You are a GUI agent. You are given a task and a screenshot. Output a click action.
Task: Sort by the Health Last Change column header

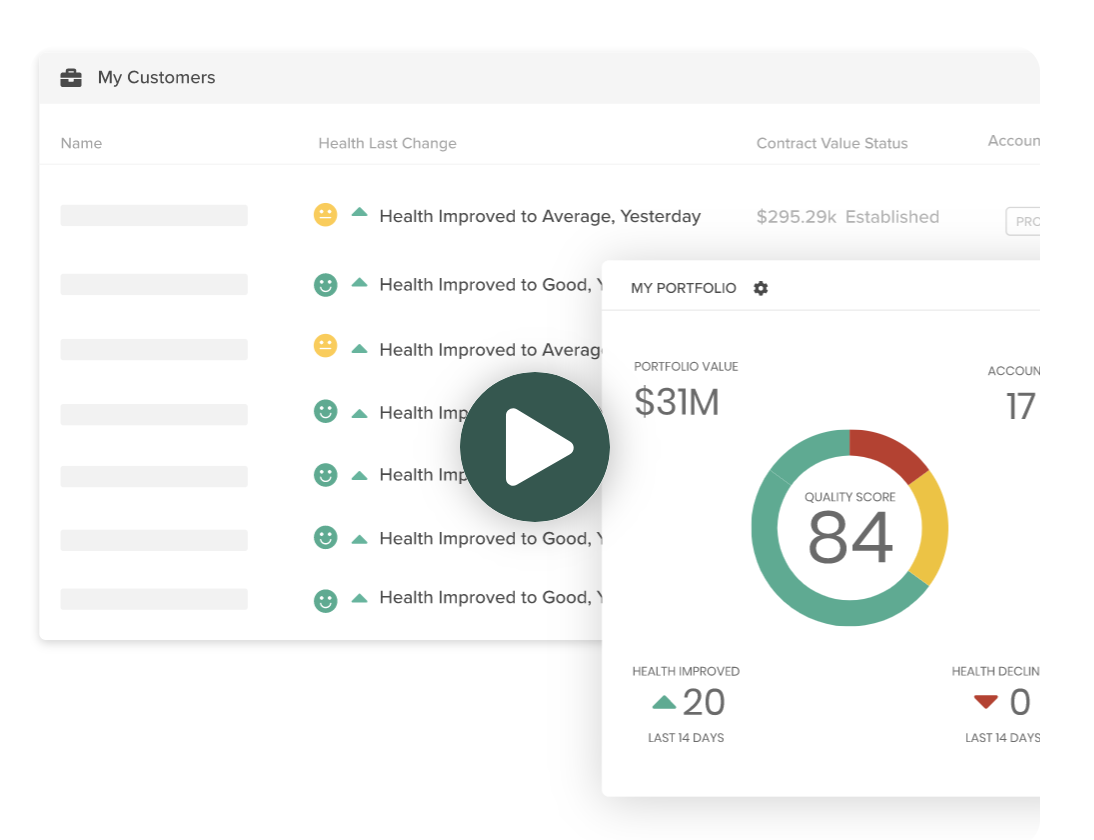387,143
